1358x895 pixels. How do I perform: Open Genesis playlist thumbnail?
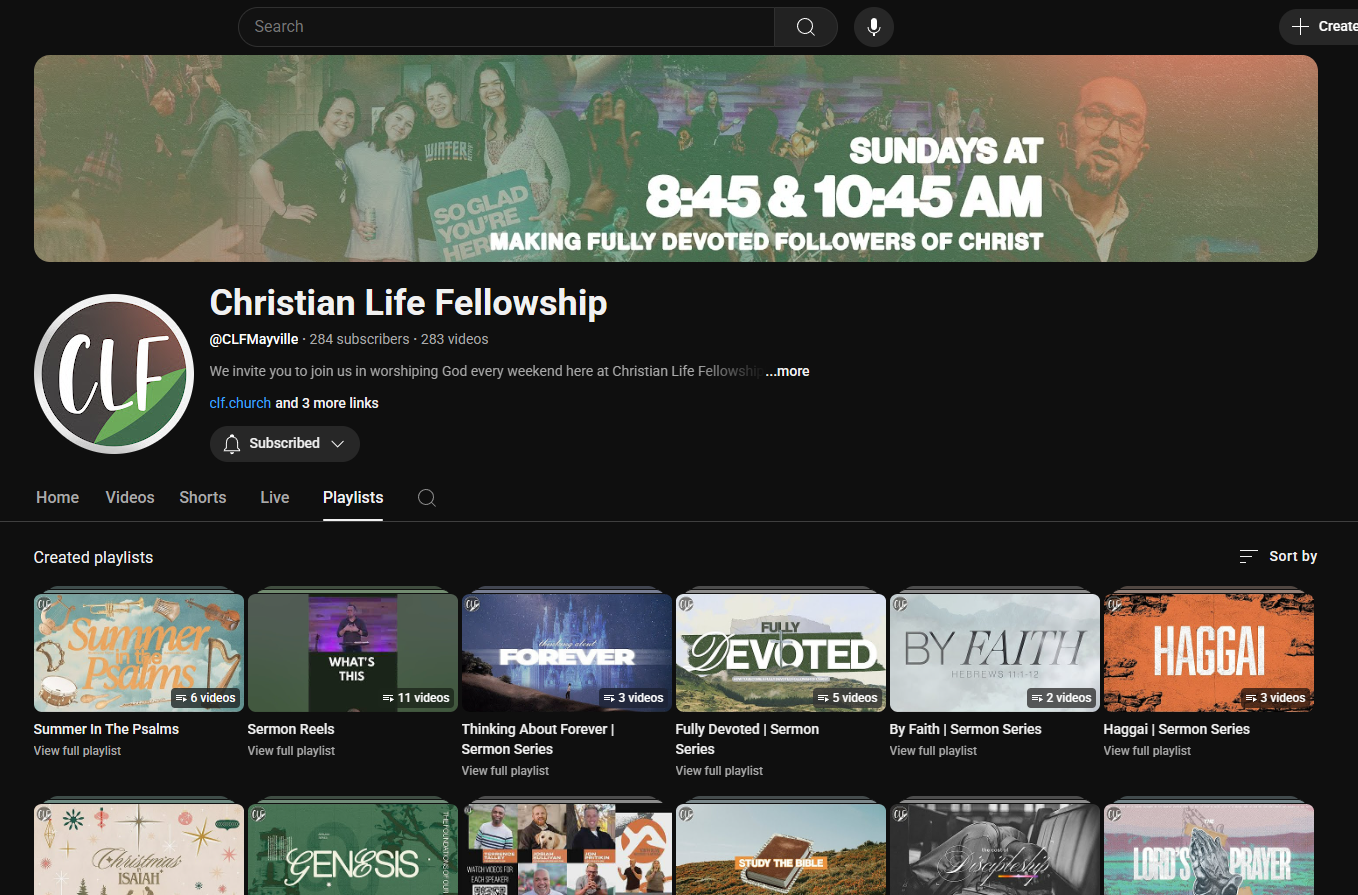[353, 850]
